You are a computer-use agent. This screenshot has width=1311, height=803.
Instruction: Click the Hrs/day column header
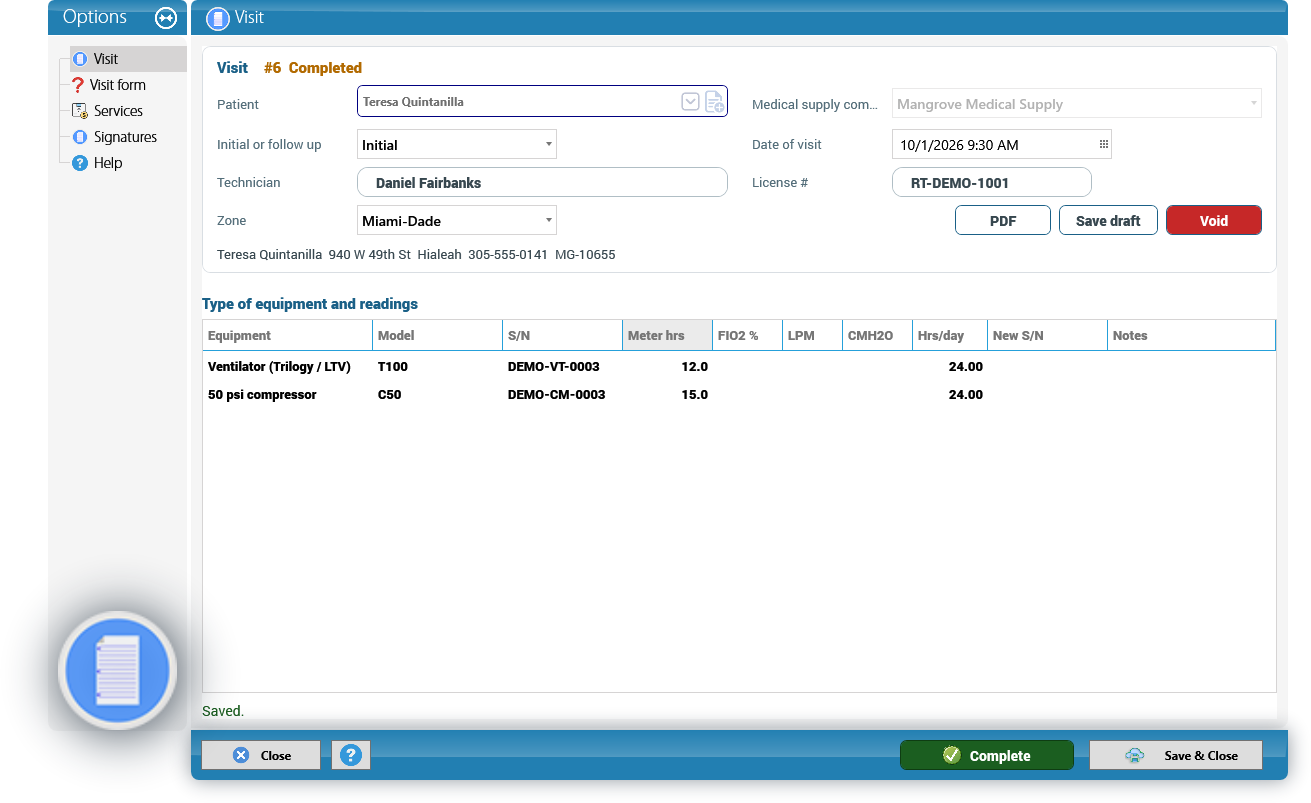coord(950,336)
